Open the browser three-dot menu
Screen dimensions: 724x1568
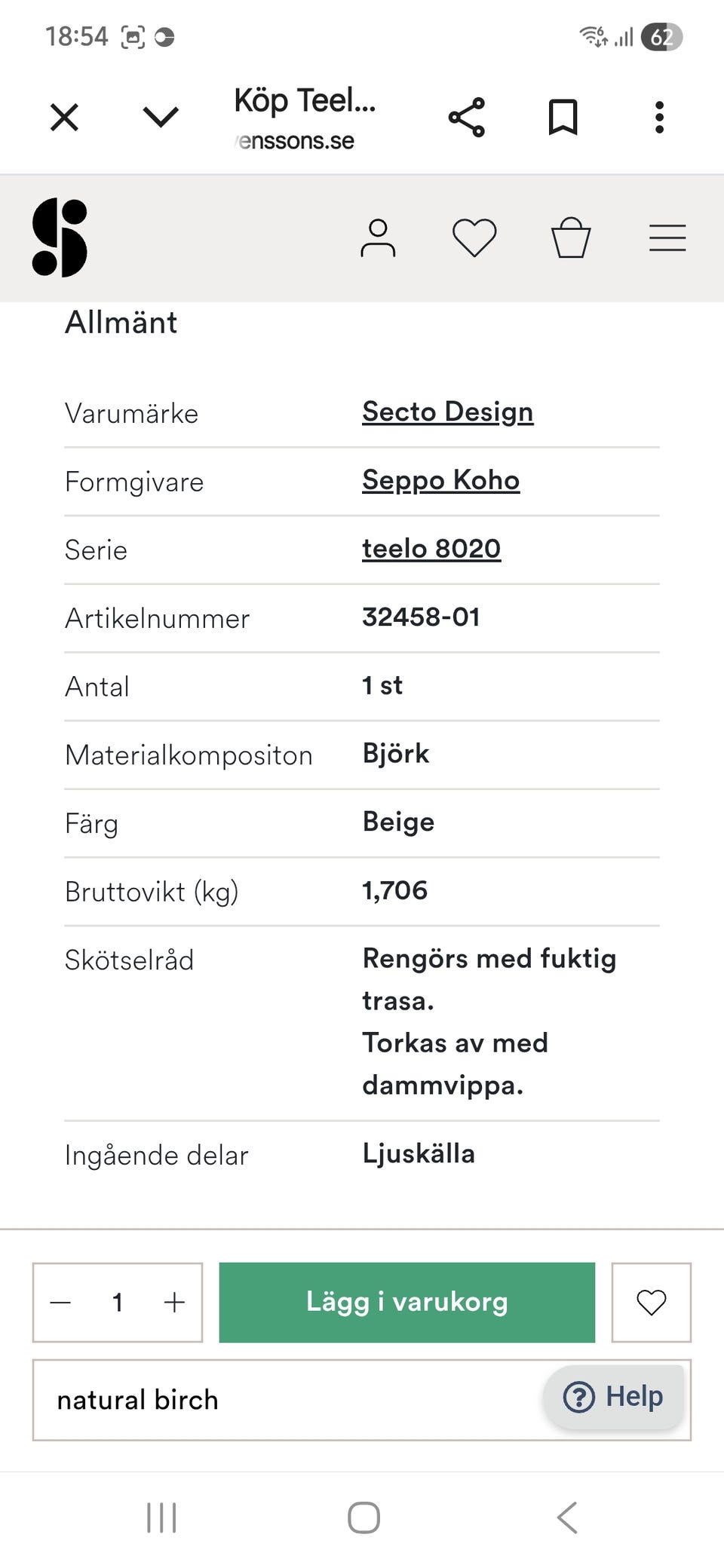pos(659,118)
